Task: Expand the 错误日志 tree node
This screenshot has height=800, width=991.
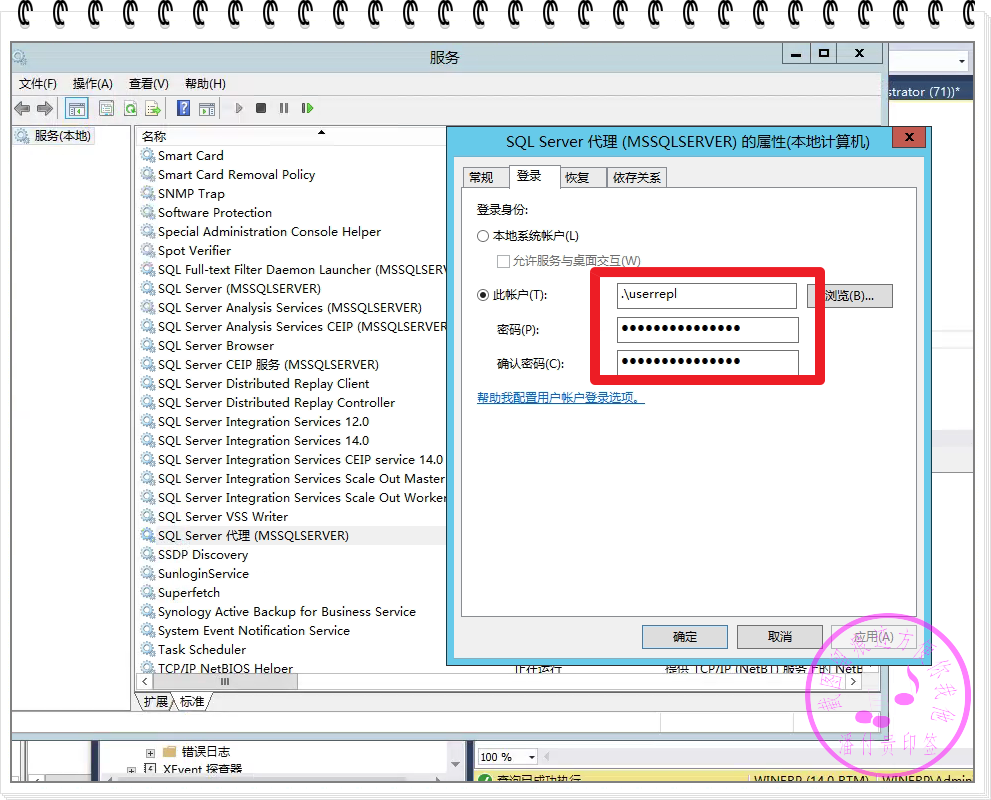Action: (150, 753)
